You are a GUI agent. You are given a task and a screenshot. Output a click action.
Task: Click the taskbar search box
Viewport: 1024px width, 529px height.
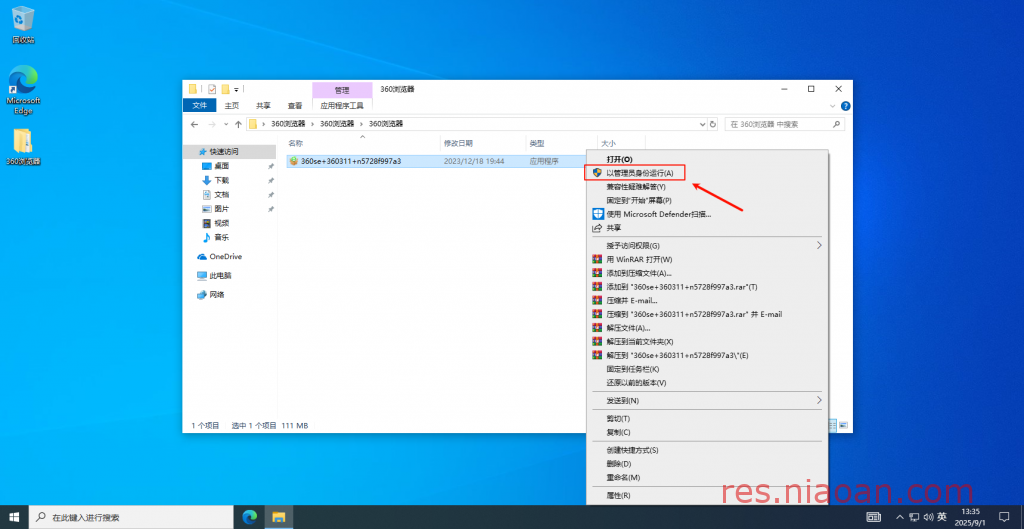(x=130, y=517)
